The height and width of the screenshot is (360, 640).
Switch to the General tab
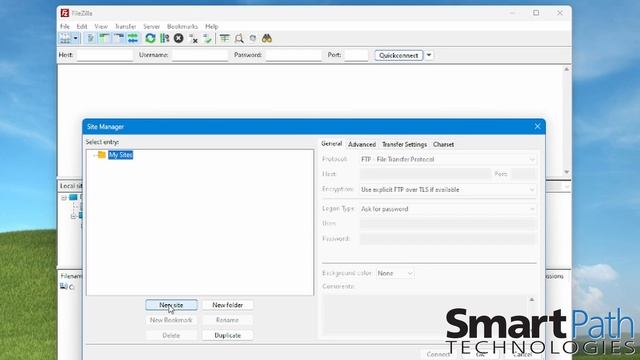(331, 144)
